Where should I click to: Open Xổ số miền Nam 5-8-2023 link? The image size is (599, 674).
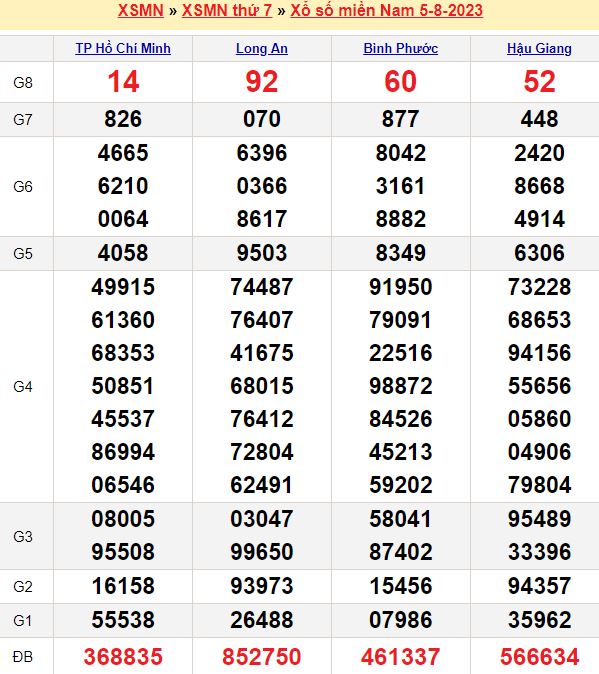pos(386,10)
